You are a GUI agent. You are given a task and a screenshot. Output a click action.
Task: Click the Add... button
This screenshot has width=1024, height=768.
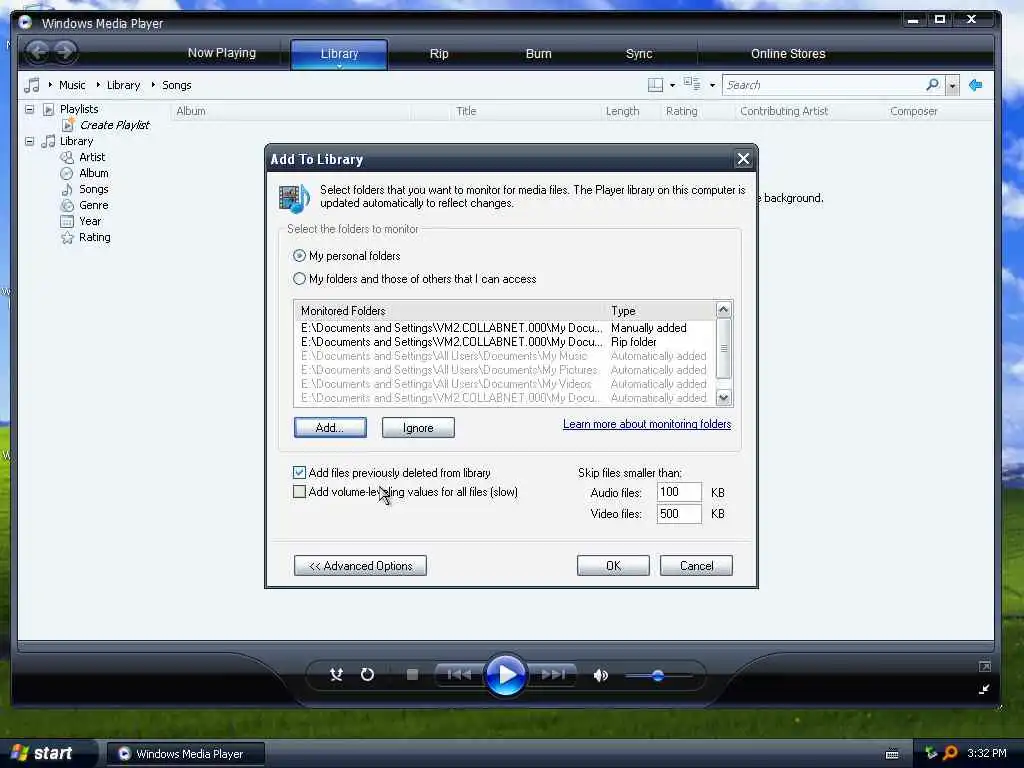(x=330, y=428)
